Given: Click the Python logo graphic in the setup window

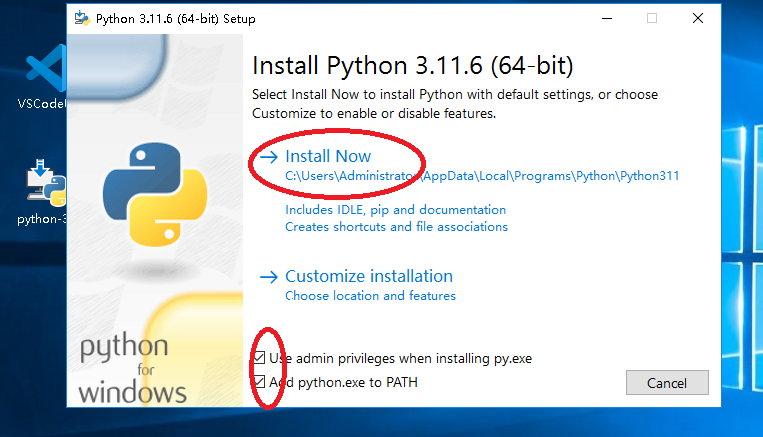Looking at the screenshot, I should [155, 194].
